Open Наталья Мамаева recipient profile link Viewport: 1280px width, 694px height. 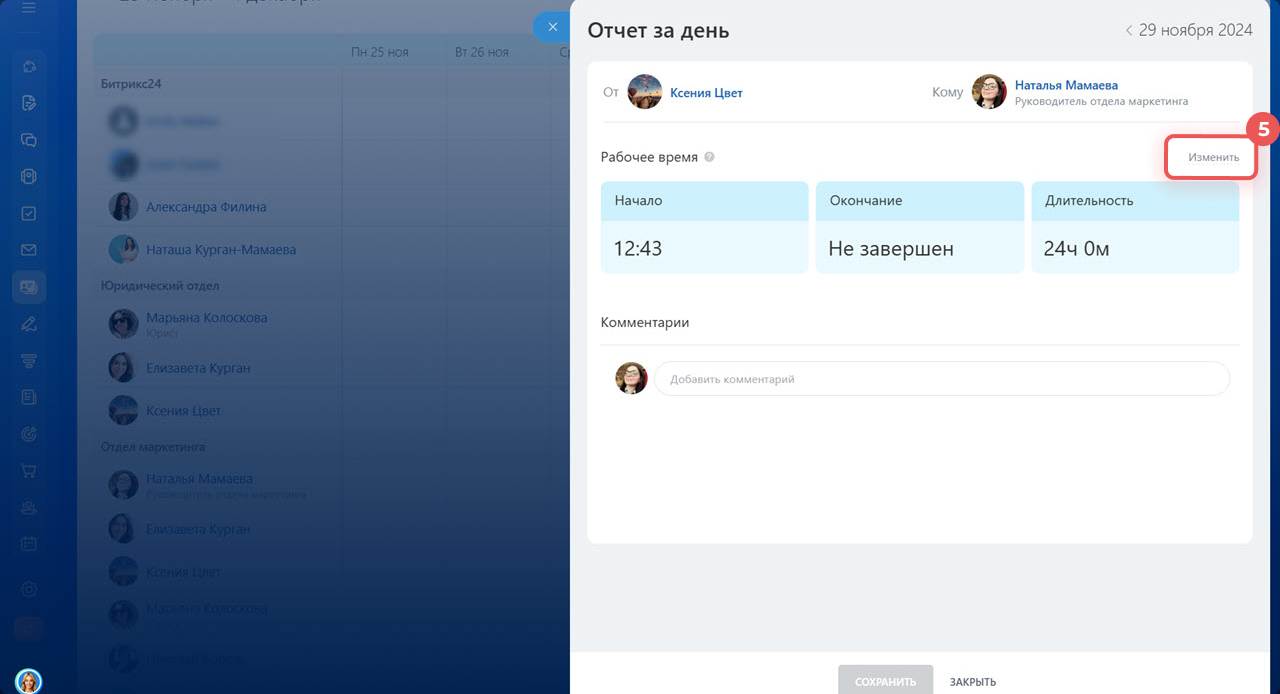point(1066,85)
